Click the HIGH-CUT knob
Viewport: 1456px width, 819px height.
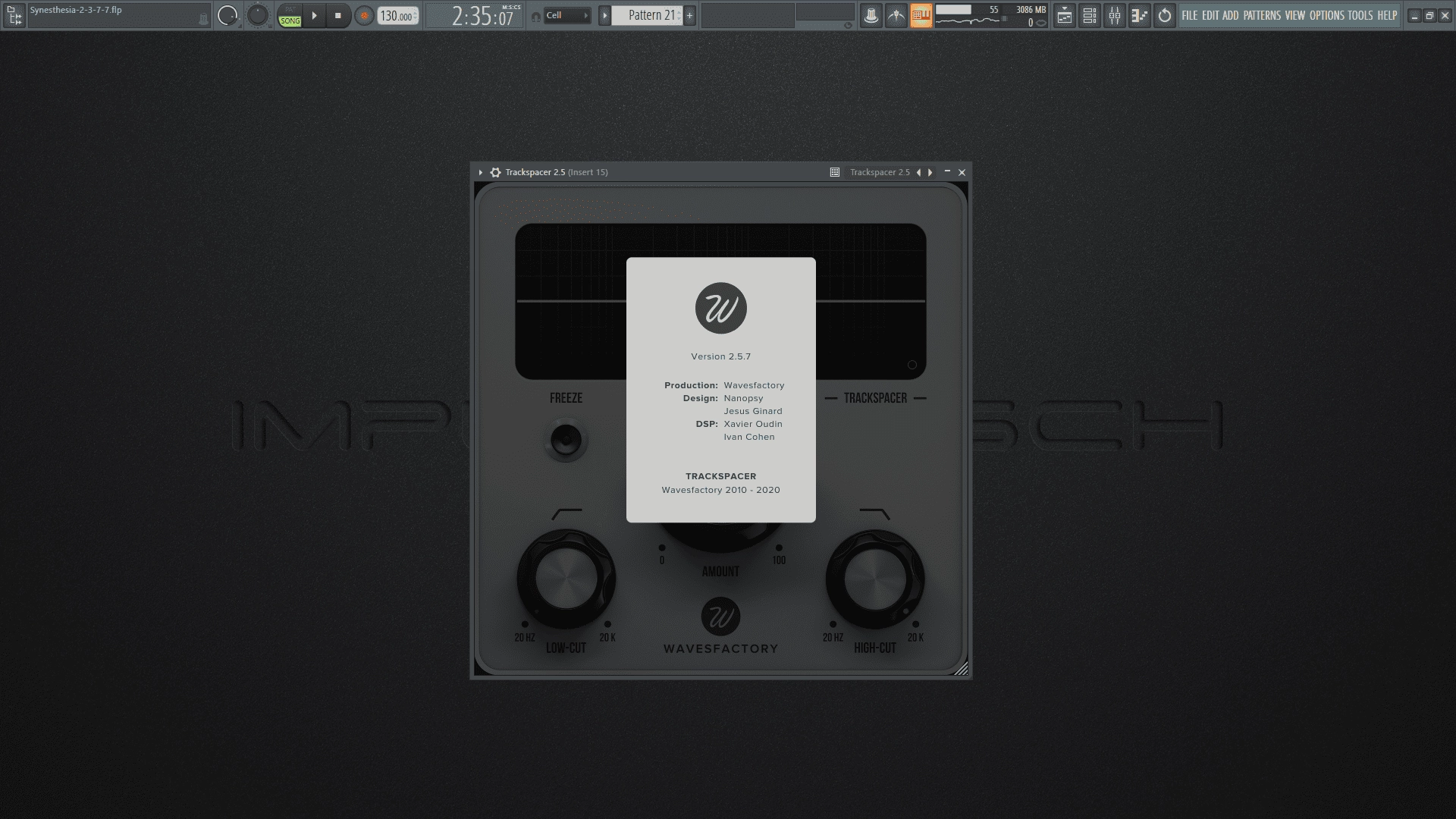click(875, 579)
